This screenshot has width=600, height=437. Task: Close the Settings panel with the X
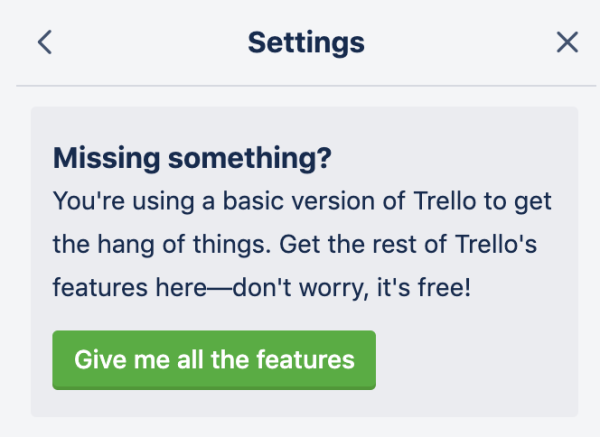pos(567,42)
